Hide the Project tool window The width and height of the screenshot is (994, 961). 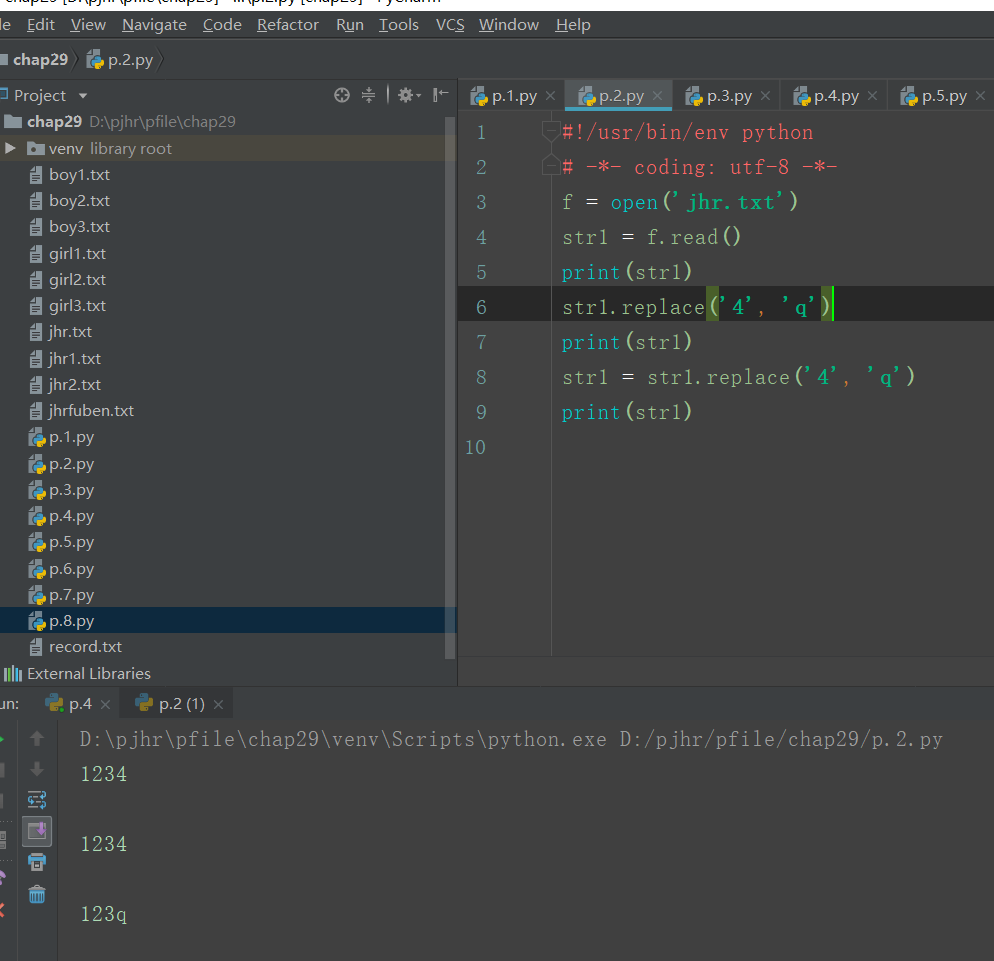pos(441,95)
